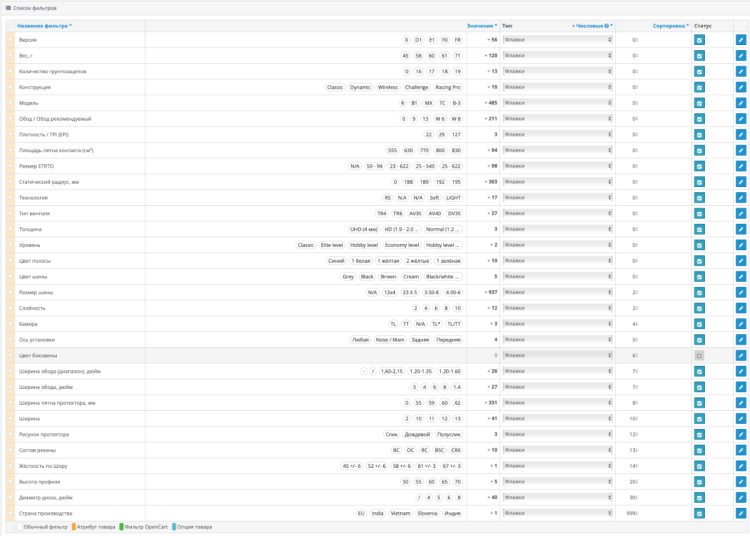Click the Значения column header
The width and height of the screenshot is (750, 536).
click(481, 26)
